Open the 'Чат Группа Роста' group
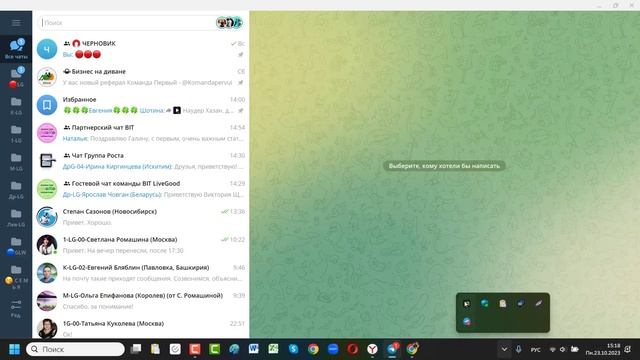 pyautogui.click(x=141, y=161)
